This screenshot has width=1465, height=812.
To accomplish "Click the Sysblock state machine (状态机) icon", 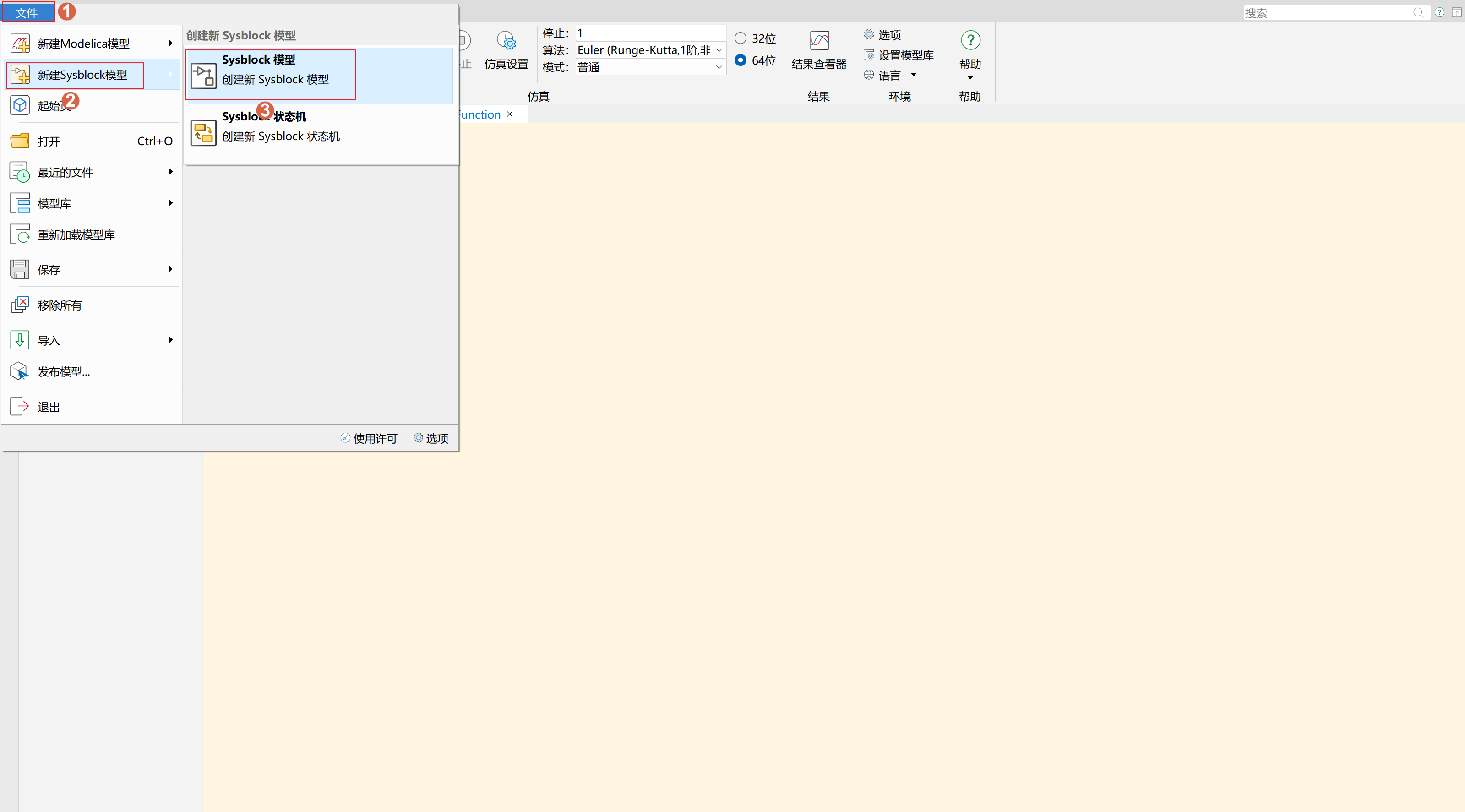I will pyautogui.click(x=203, y=132).
